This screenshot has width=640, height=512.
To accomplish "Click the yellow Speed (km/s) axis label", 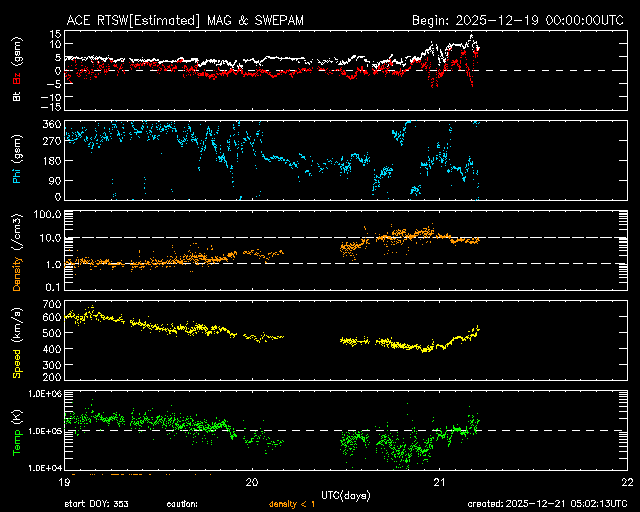I will click(16, 340).
